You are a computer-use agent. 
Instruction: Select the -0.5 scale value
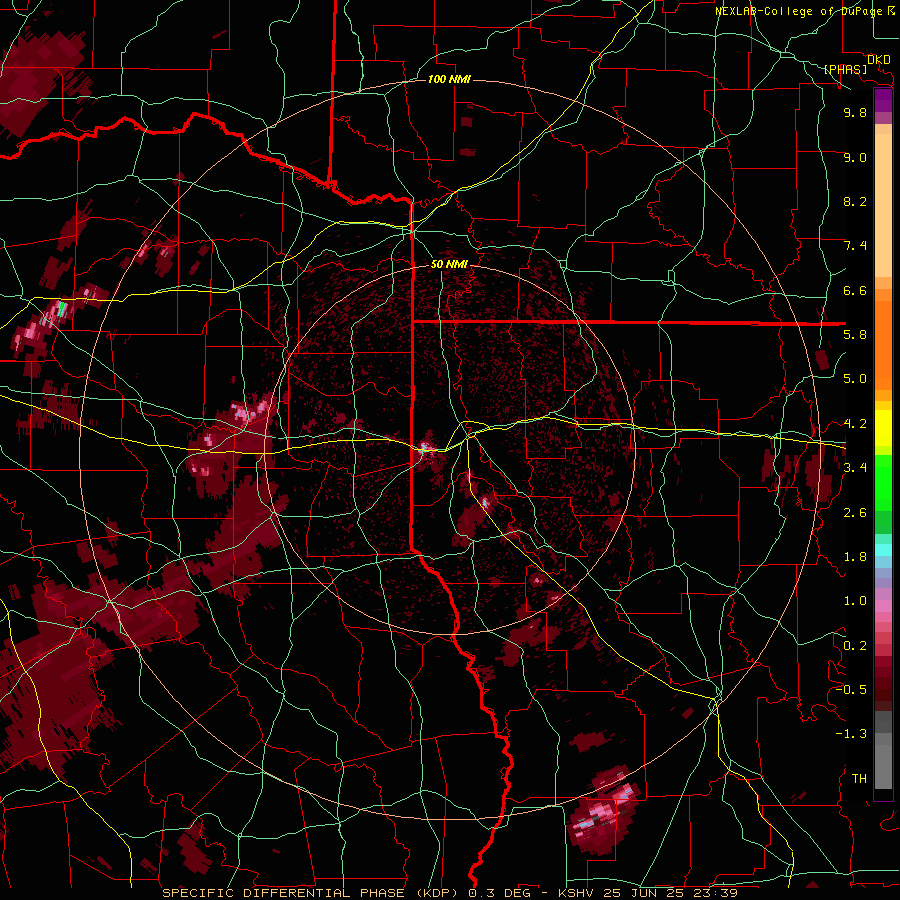pos(851,690)
